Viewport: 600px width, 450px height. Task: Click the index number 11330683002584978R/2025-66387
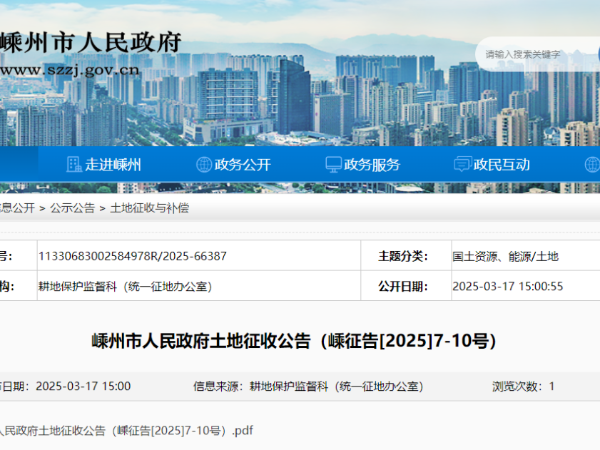[x=132, y=256]
